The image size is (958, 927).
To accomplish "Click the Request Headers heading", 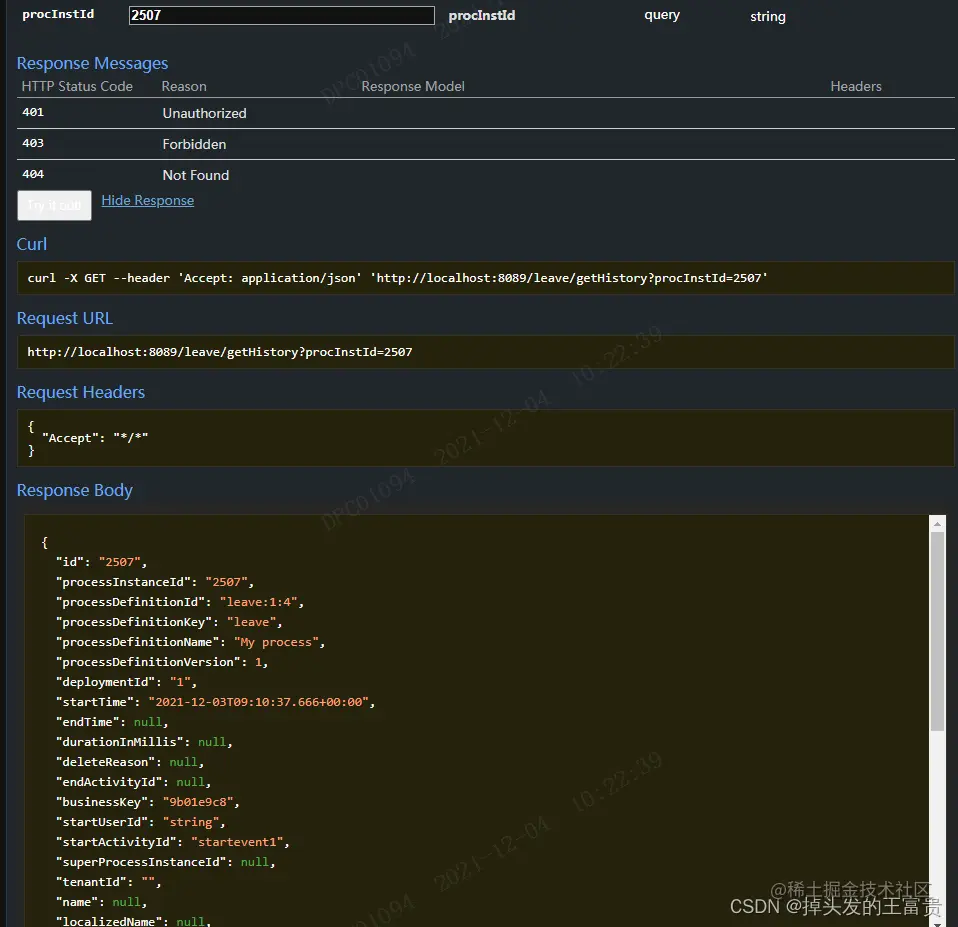I will (x=81, y=392).
